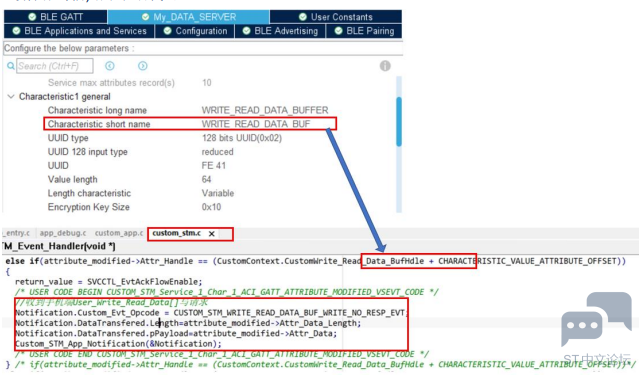Select Service max attributes record(s) row
The image size is (640, 375).
(111, 83)
